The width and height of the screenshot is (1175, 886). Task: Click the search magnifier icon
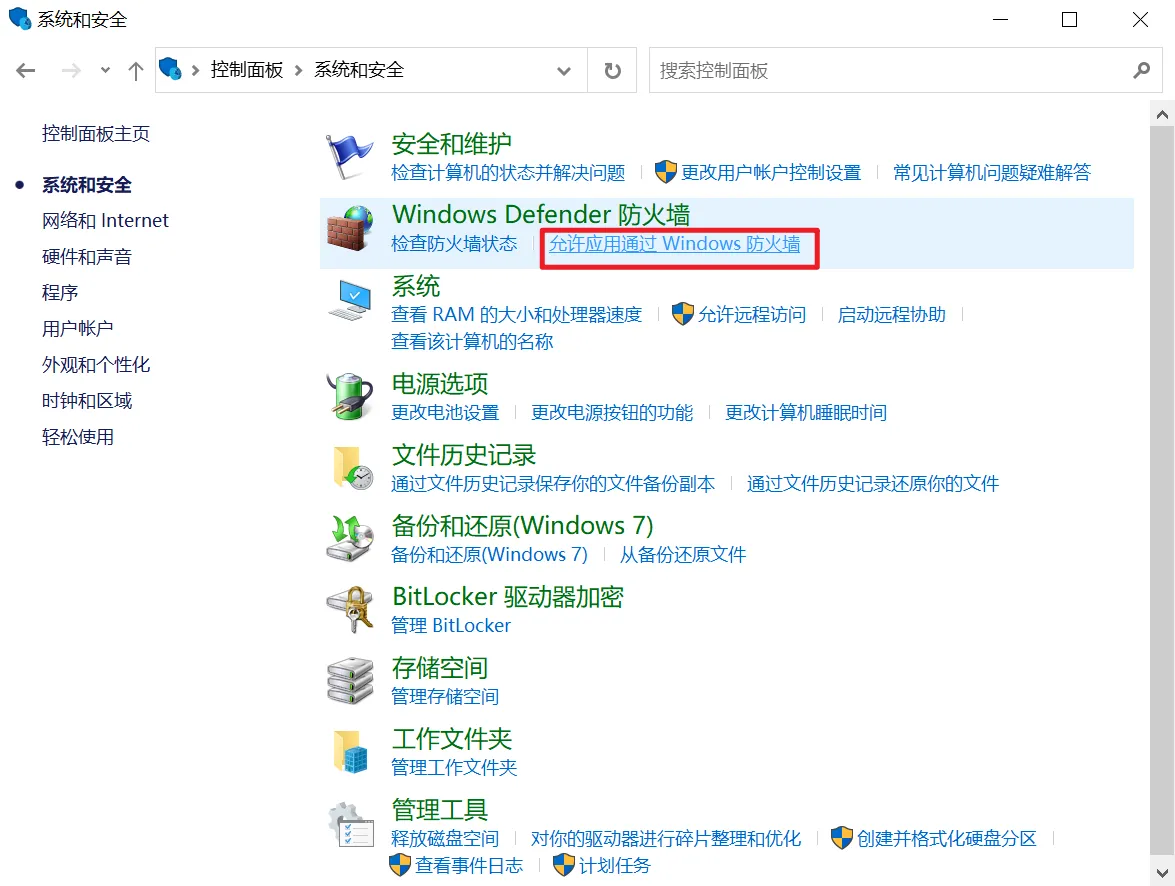click(x=1141, y=70)
